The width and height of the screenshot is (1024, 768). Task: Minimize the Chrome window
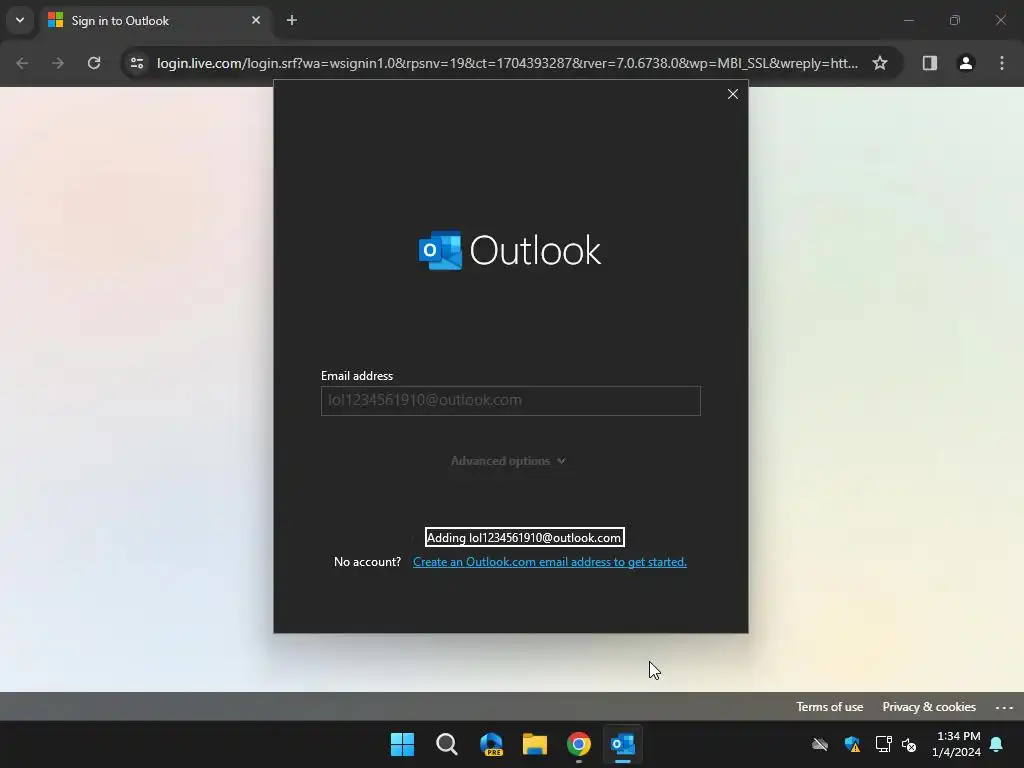click(908, 21)
